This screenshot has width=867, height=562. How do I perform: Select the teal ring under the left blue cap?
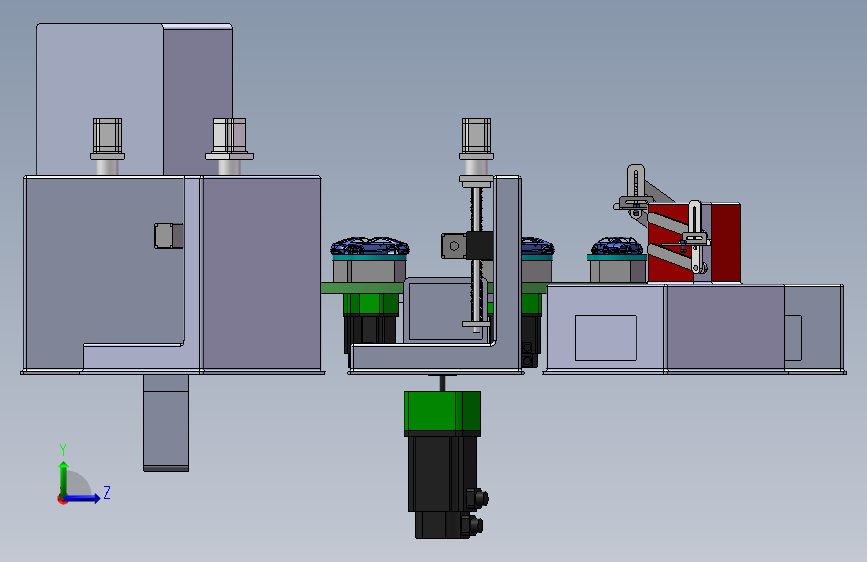[369, 257]
